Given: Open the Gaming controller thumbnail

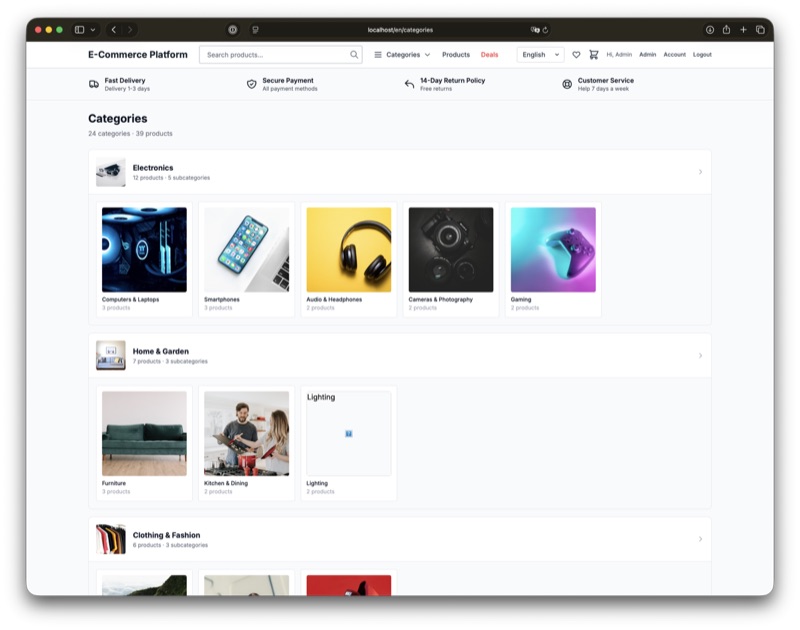Looking at the screenshot, I should click(553, 250).
